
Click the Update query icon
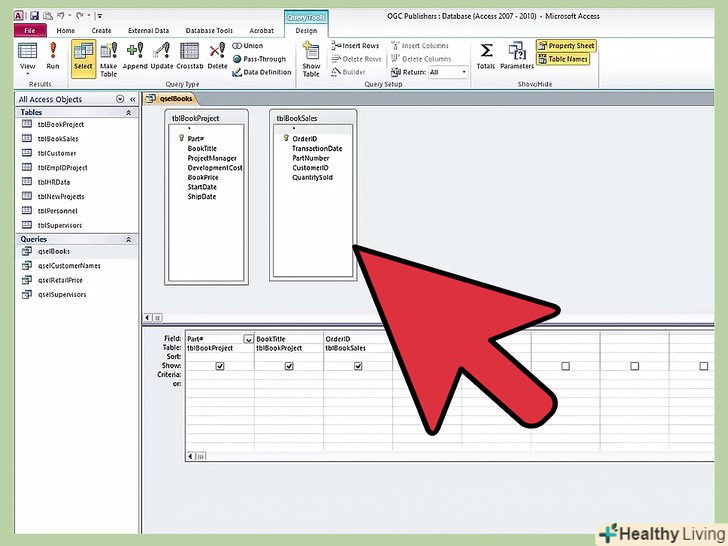coord(162,51)
